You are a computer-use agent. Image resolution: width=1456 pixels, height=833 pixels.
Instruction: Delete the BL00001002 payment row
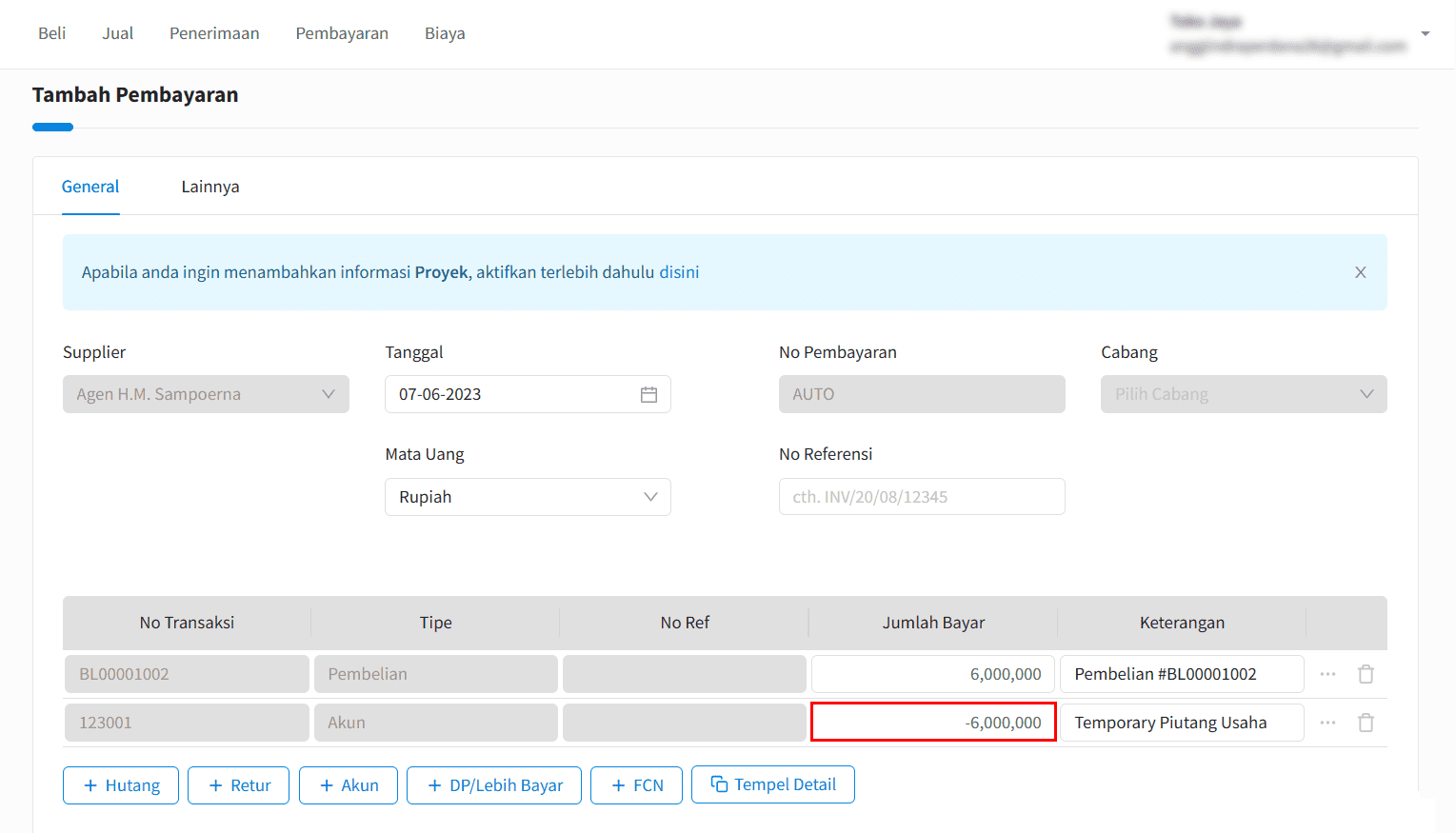pyautogui.click(x=1366, y=674)
